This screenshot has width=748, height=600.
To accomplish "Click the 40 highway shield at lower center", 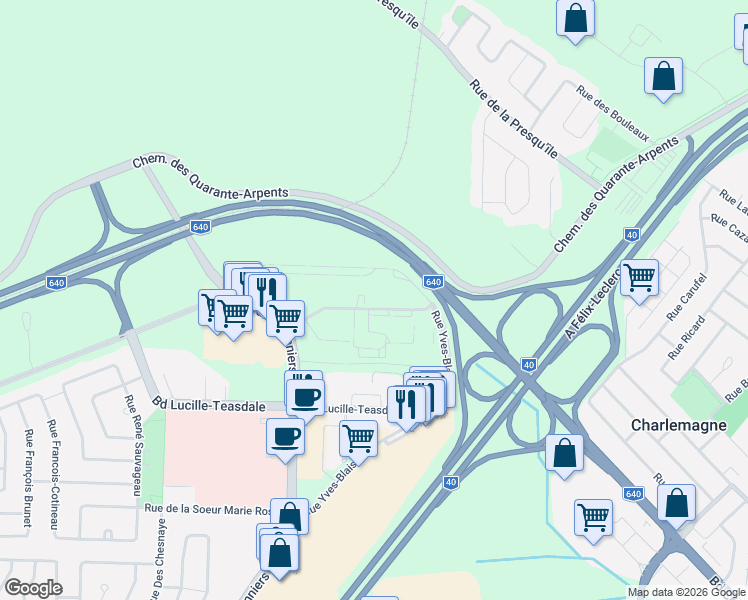I will click(451, 483).
